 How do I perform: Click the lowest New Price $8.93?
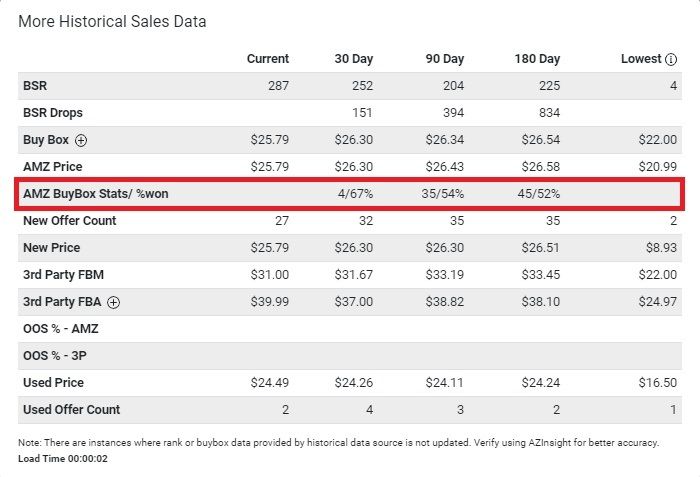click(x=660, y=247)
